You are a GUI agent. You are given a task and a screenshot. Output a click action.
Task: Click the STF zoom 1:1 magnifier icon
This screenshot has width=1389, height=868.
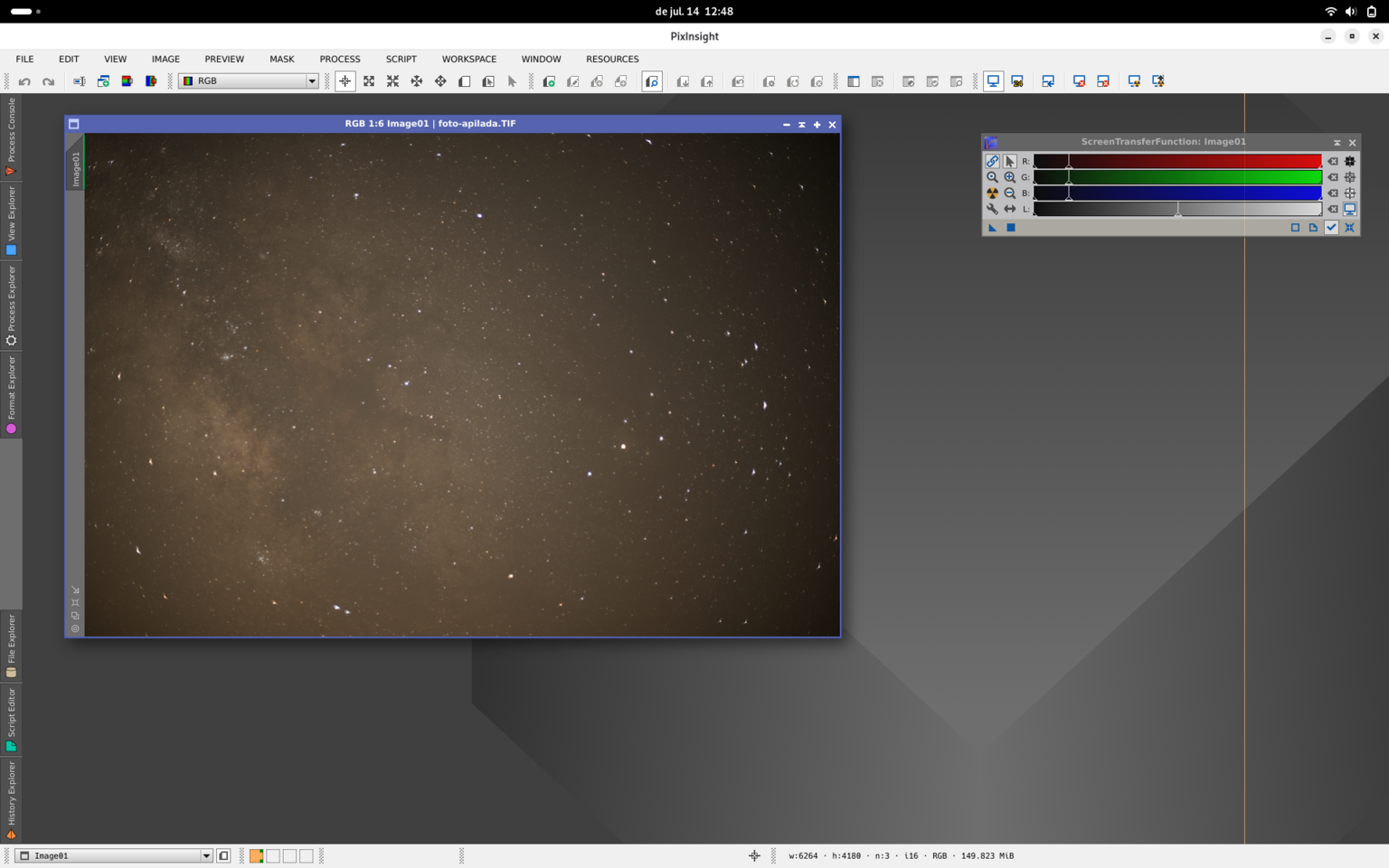tap(992, 177)
